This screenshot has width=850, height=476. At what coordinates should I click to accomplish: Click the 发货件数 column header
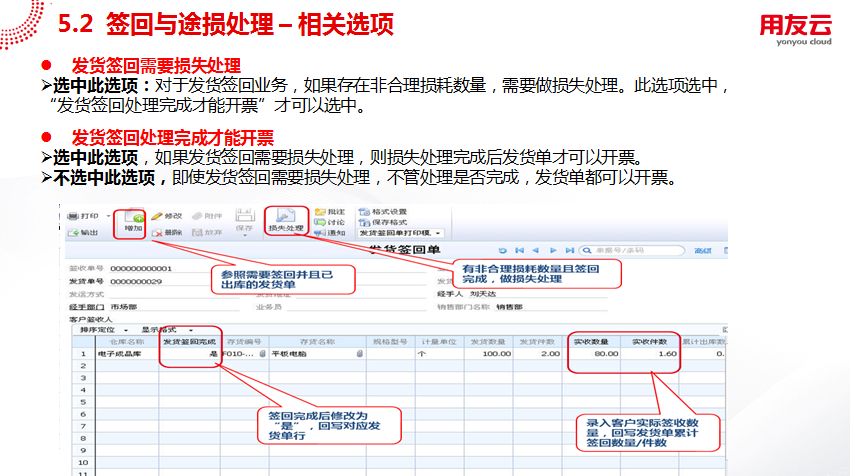pyautogui.click(x=537, y=342)
